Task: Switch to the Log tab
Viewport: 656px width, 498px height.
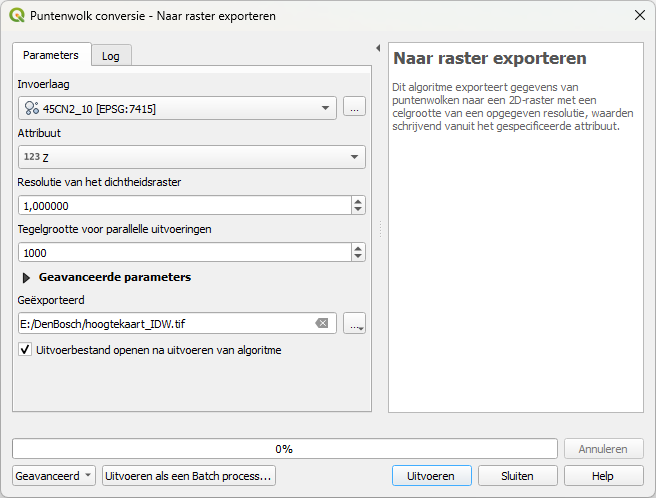Action: click(x=110, y=56)
